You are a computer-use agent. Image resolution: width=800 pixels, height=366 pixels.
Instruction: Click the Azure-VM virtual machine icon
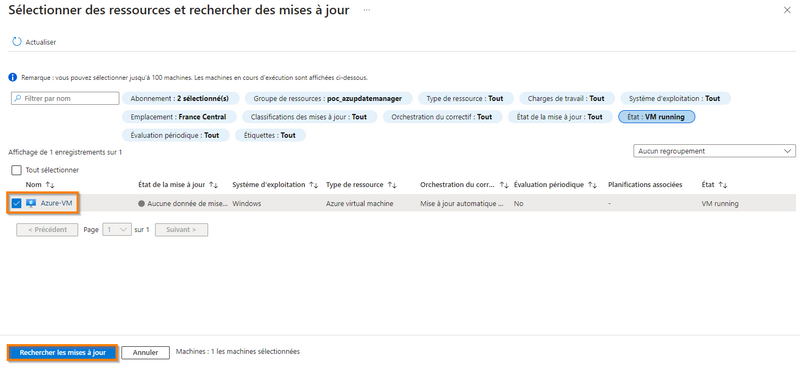pyautogui.click(x=31, y=203)
